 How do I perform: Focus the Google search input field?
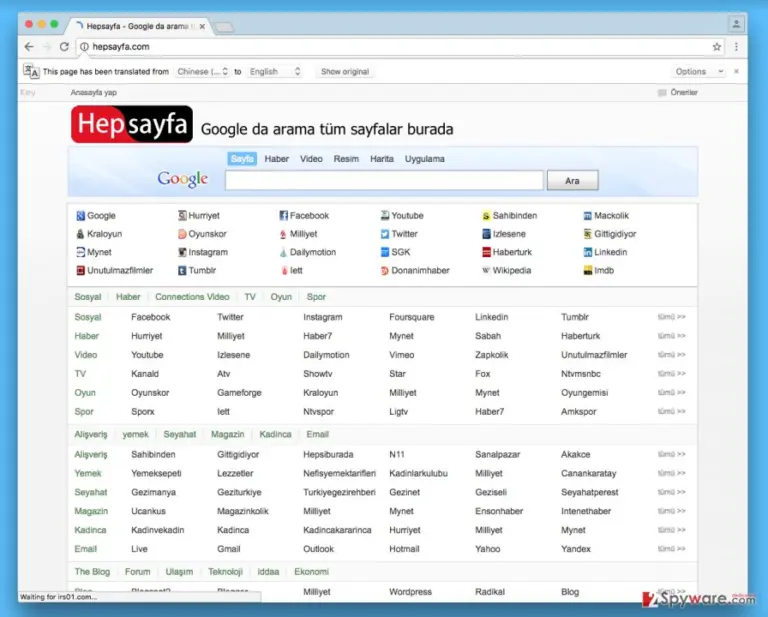(384, 181)
